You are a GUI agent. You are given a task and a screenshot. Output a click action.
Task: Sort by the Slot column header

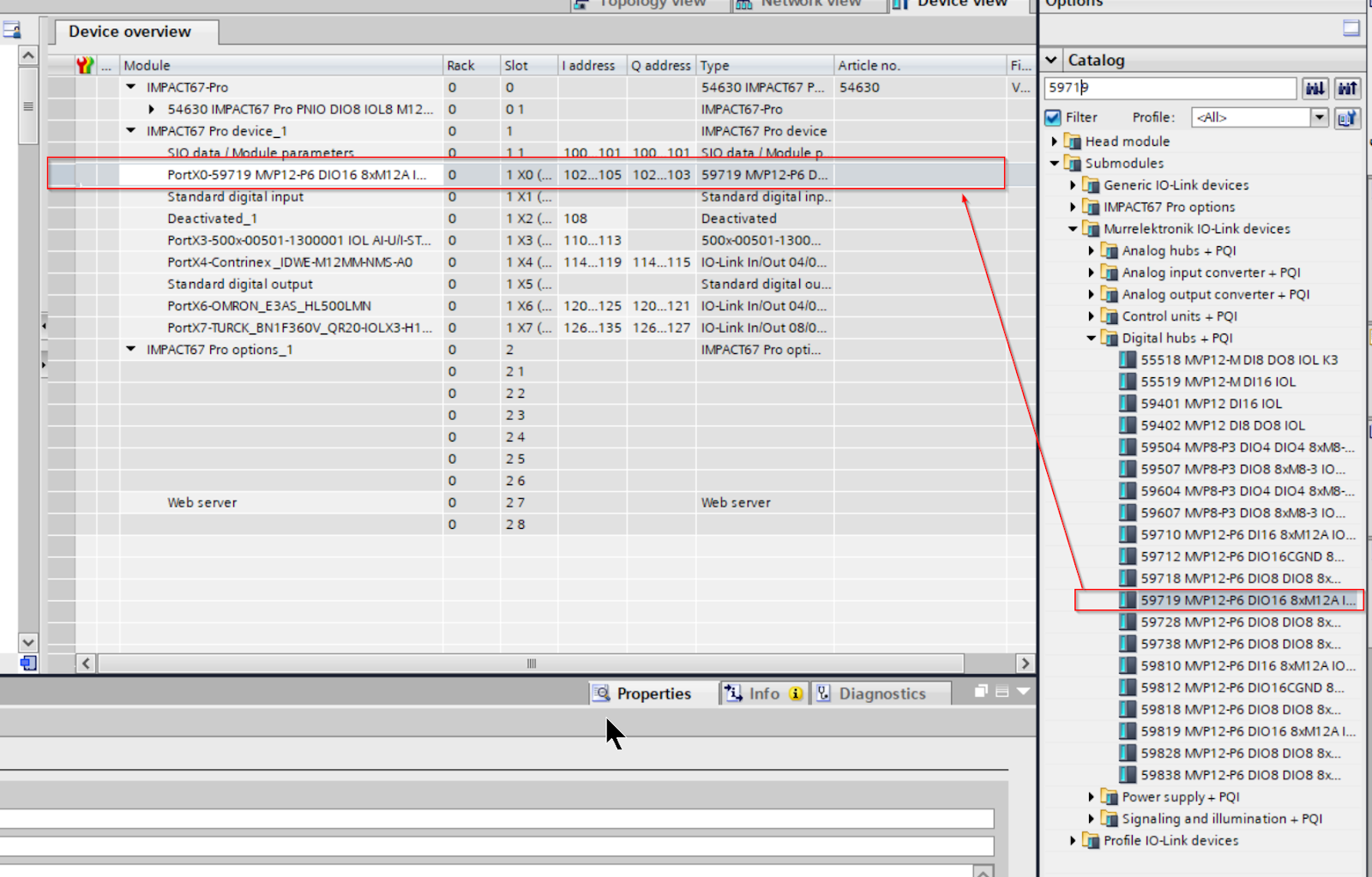click(x=529, y=65)
